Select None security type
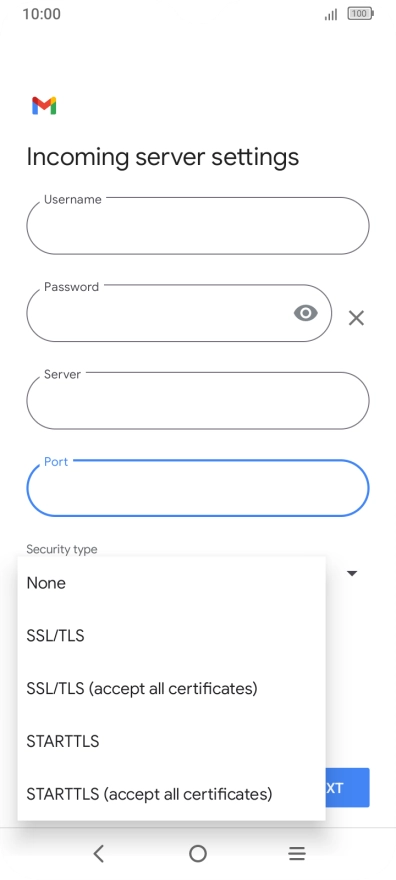 (172, 583)
